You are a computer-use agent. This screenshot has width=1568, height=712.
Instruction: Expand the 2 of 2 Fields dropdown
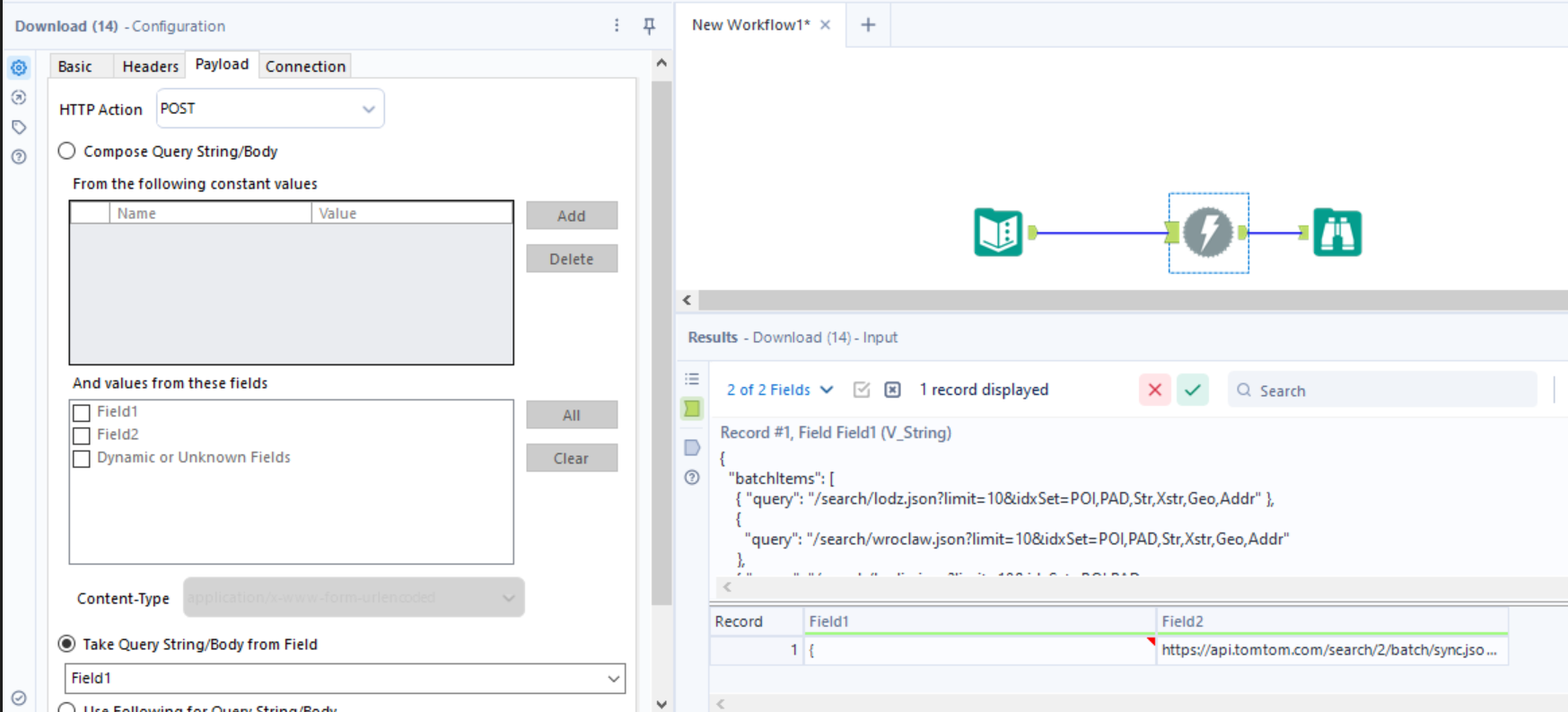(x=780, y=390)
